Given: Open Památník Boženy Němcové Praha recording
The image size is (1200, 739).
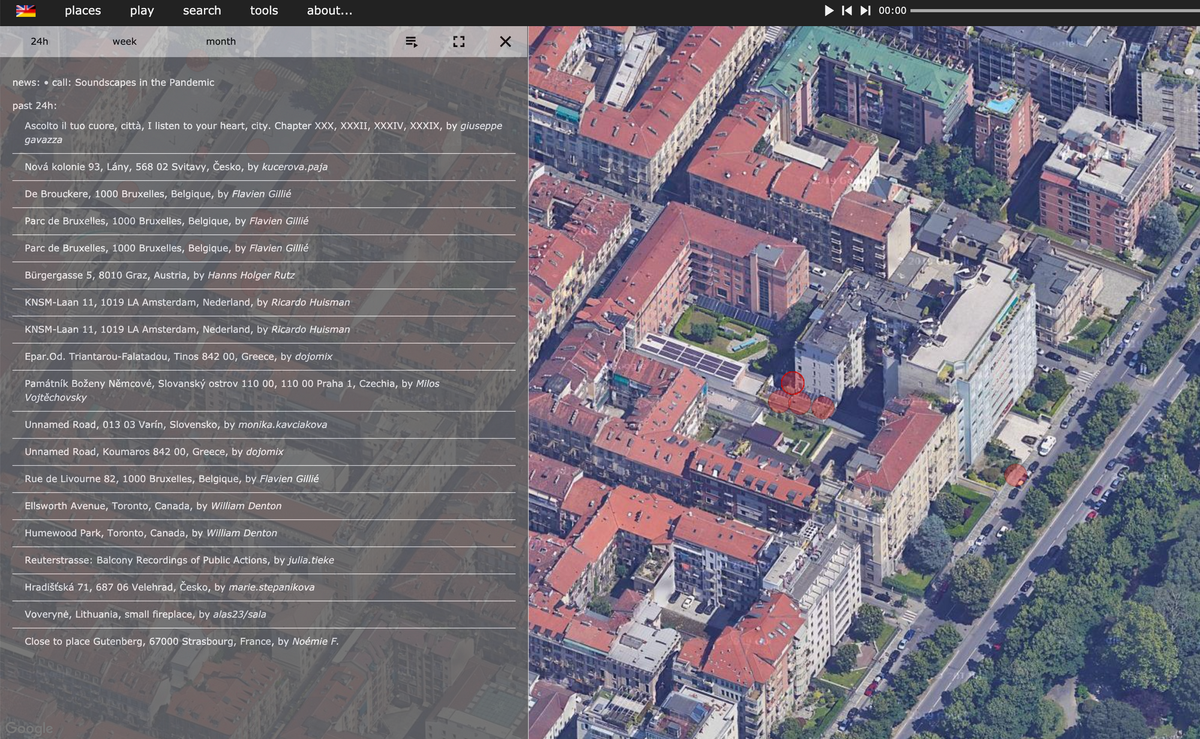Looking at the screenshot, I should 264,390.
